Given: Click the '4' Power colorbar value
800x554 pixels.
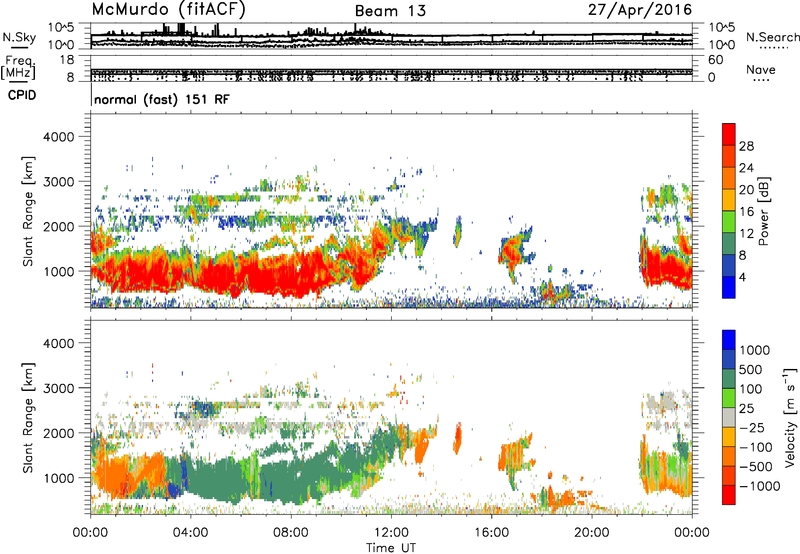Looking at the screenshot, I should (x=743, y=277).
